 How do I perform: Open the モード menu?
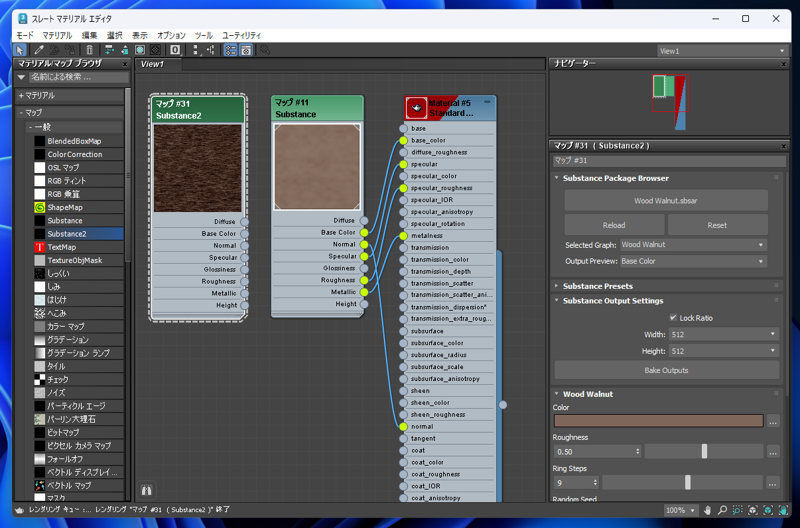[x=25, y=35]
